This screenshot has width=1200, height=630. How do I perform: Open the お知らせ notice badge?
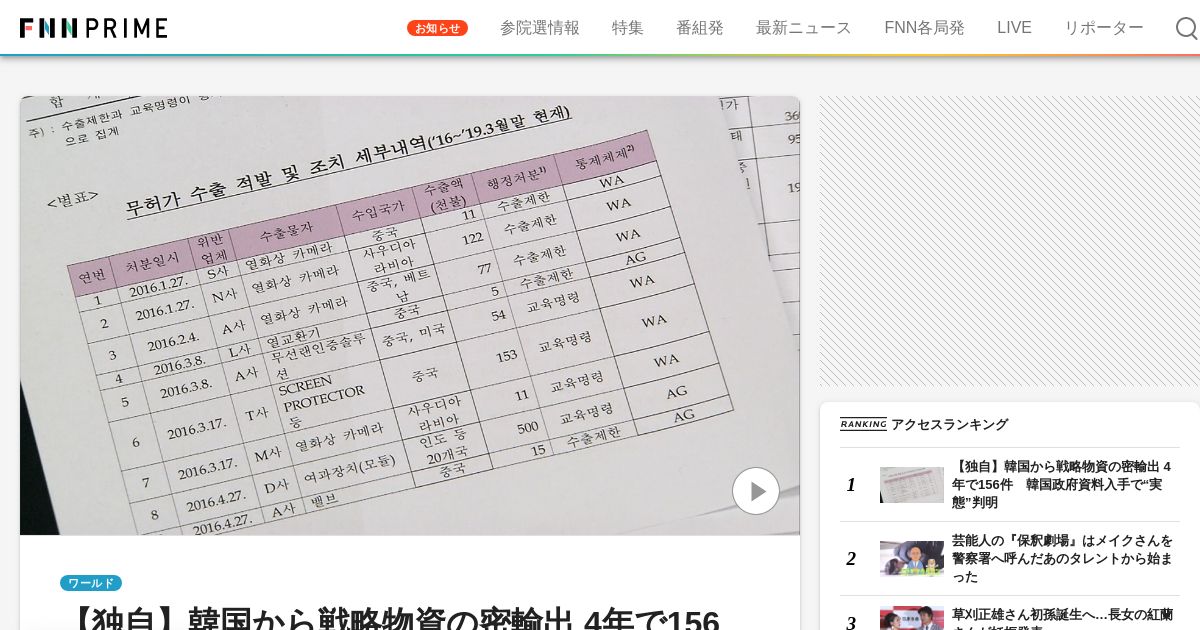pyautogui.click(x=437, y=28)
